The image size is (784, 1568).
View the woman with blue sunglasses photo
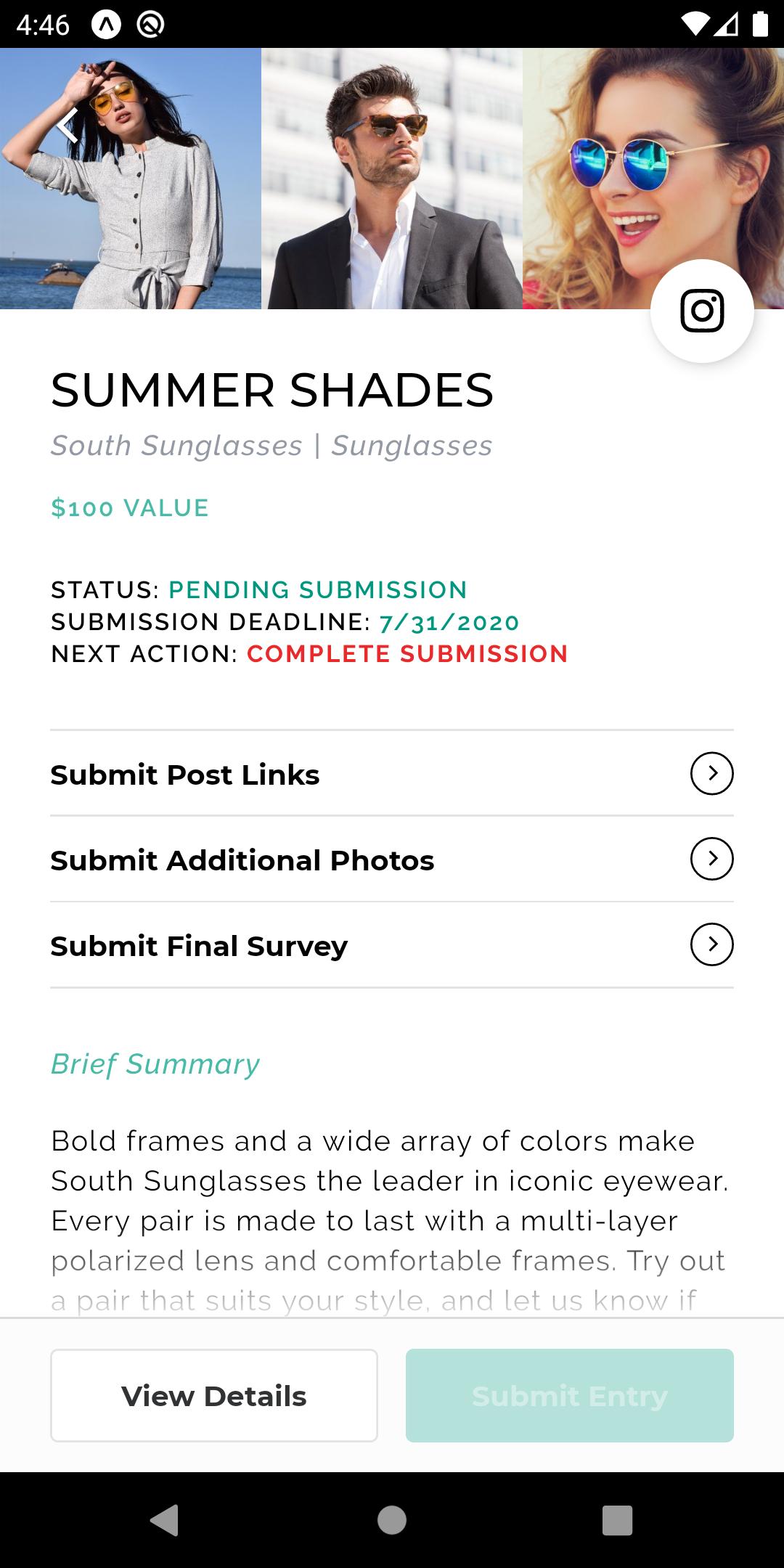point(624,160)
